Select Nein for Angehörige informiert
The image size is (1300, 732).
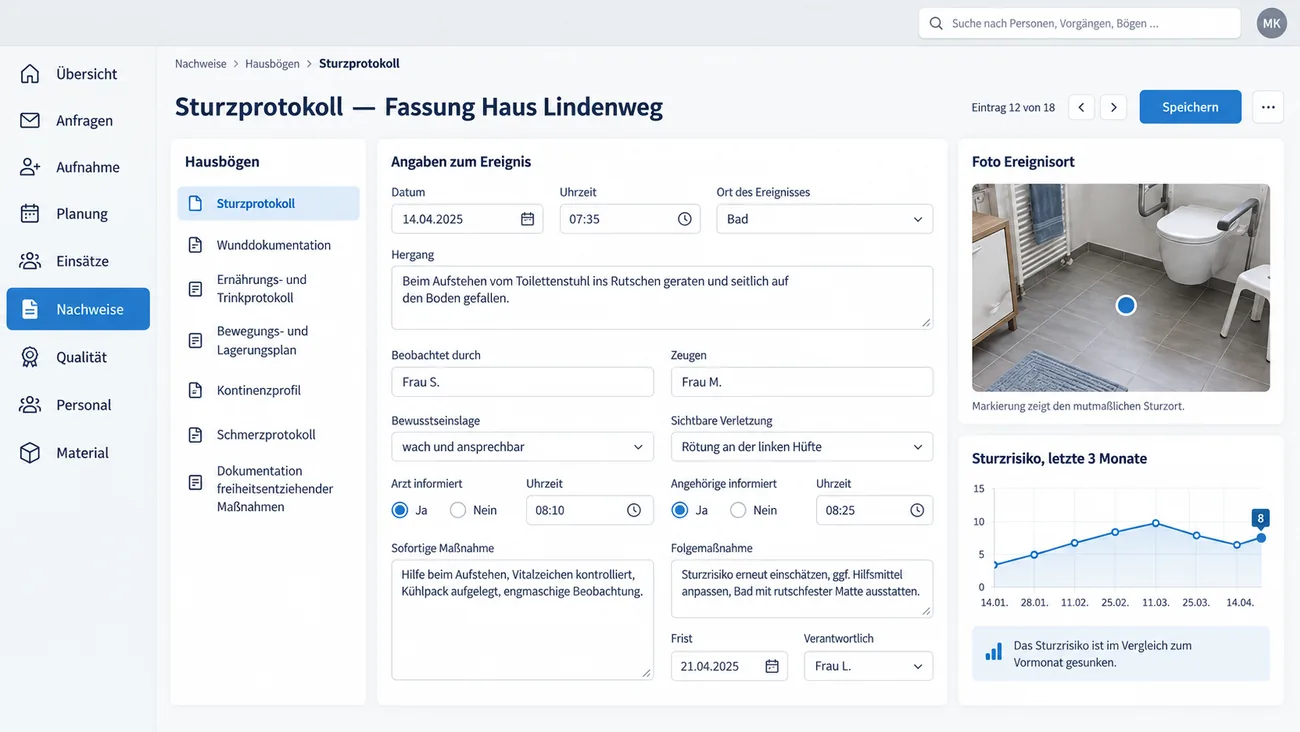point(738,510)
